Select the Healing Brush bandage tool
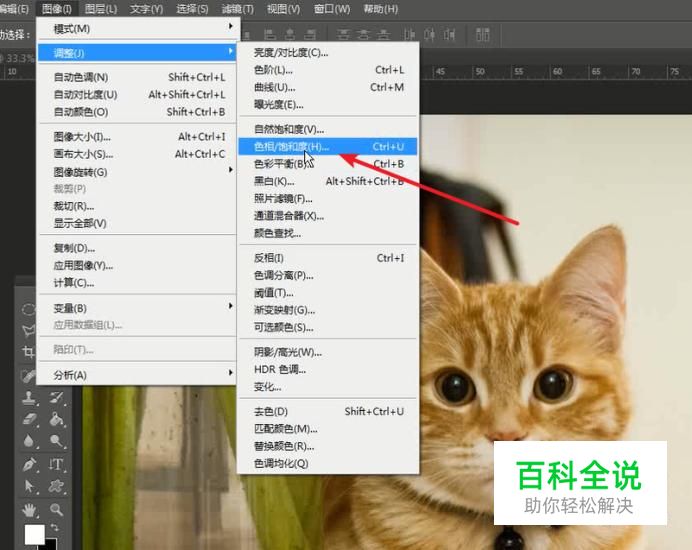The image size is (692, 550). (28, 376)
